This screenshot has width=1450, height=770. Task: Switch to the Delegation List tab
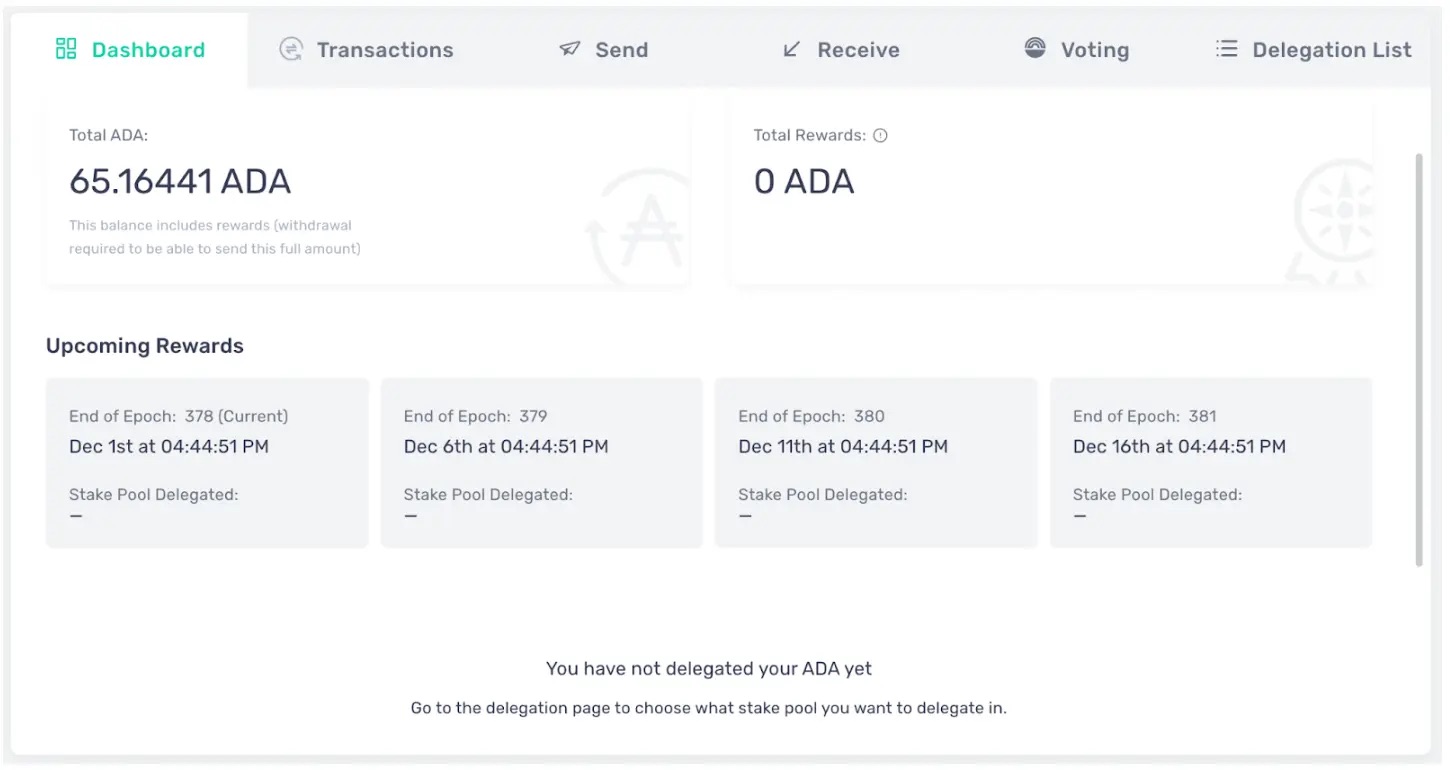tap(1313, 50)
